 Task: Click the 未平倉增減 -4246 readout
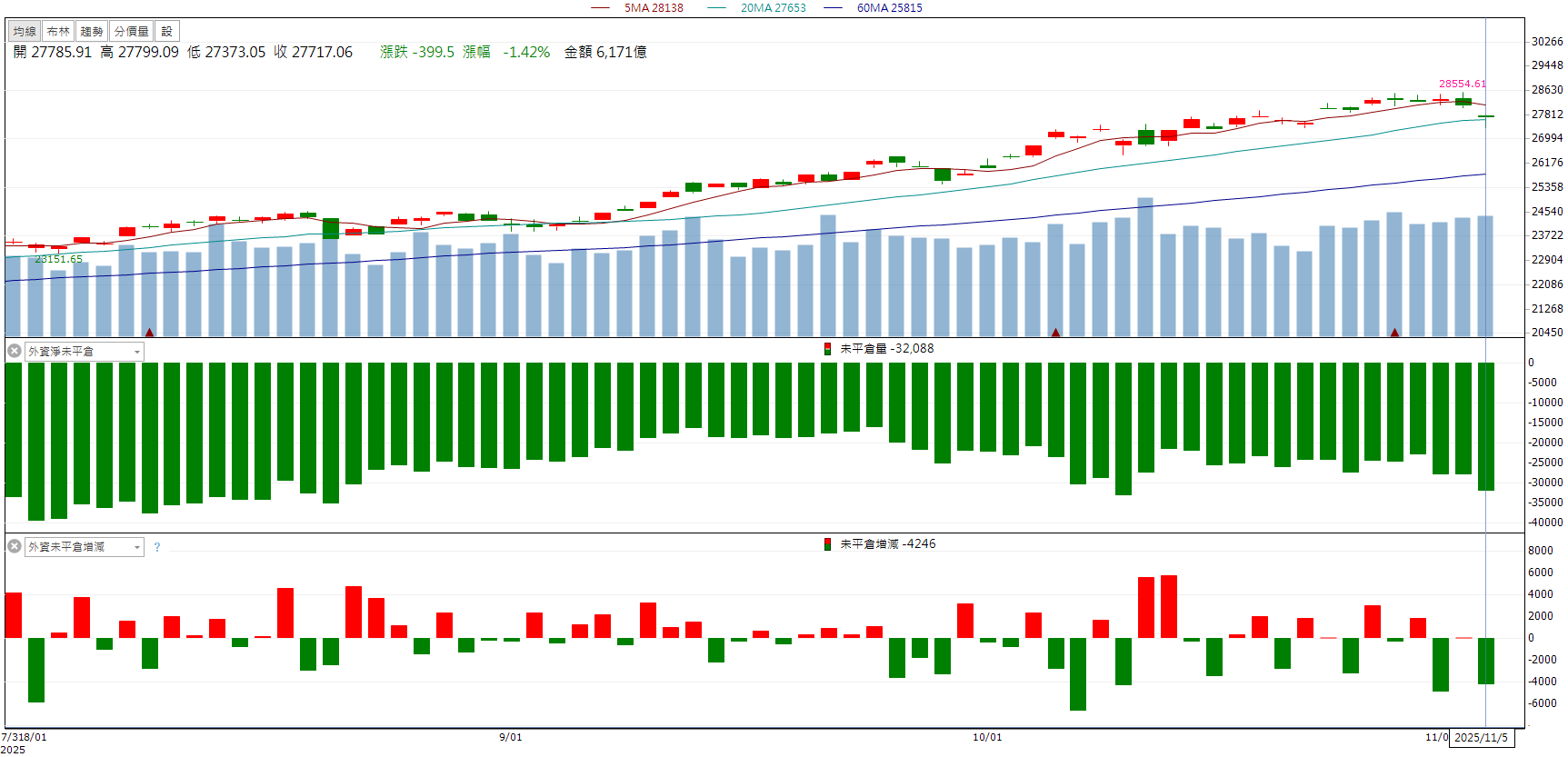[888, 544]
